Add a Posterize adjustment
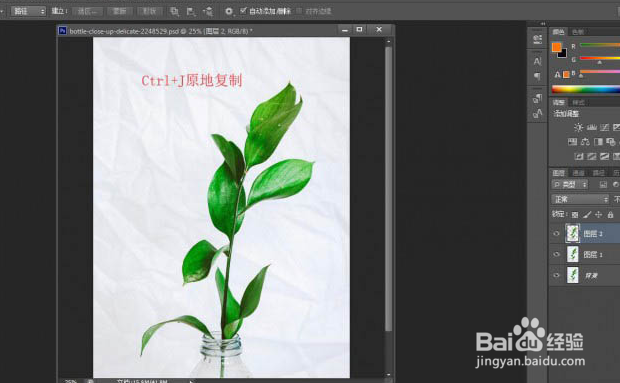620x383 pixels. click(592, 157)
